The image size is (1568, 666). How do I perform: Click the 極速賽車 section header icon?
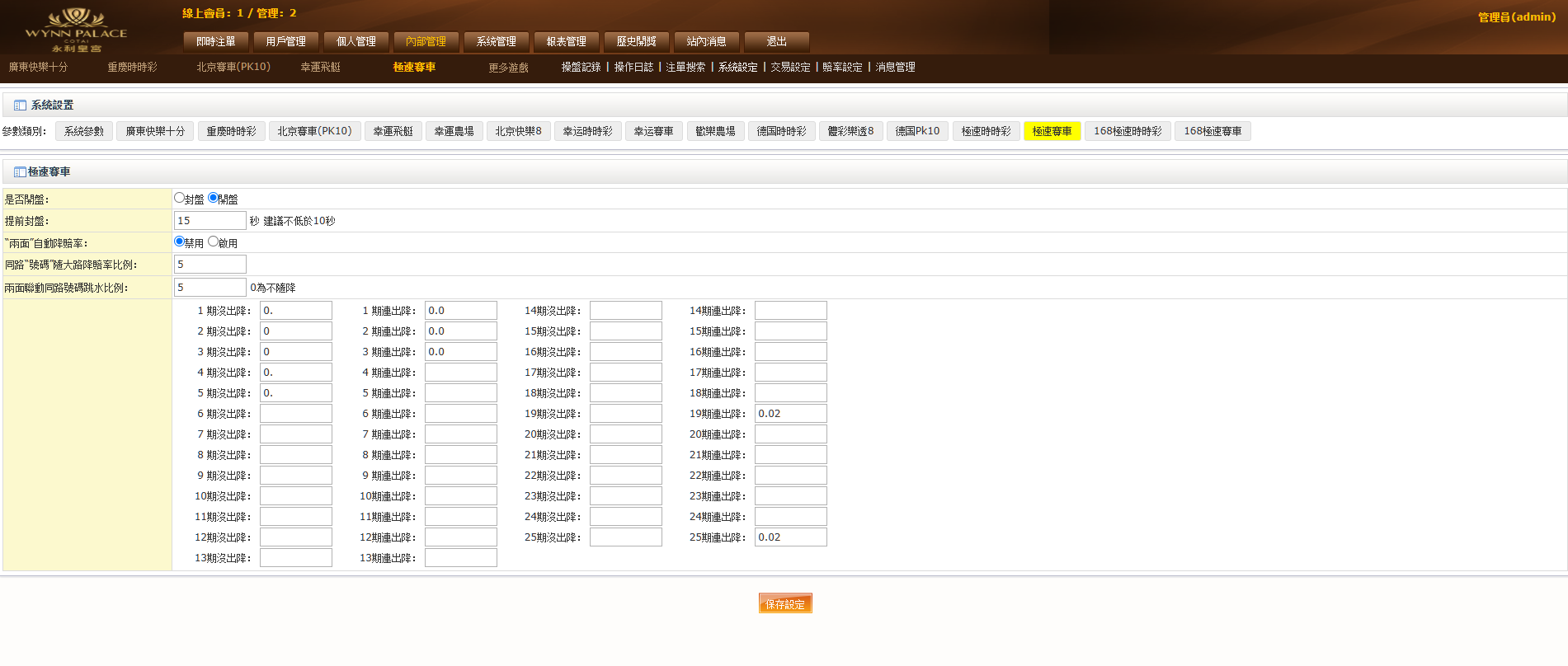(20, 172)
